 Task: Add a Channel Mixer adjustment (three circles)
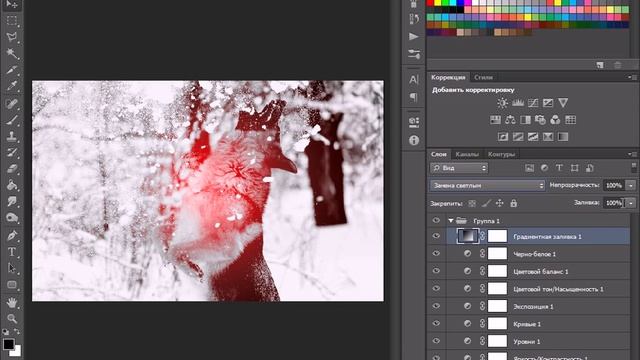555,120
